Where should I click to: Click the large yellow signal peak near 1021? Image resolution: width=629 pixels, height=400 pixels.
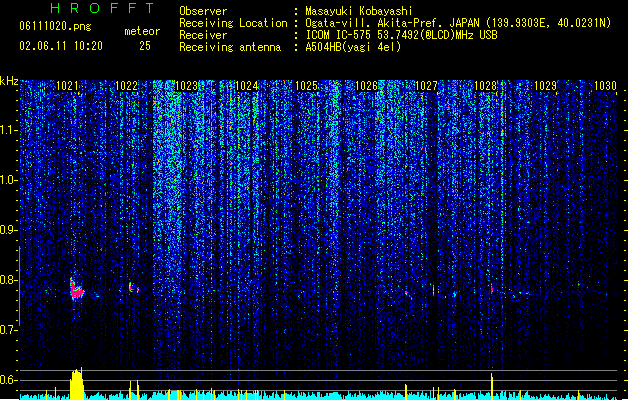(77, 384)
